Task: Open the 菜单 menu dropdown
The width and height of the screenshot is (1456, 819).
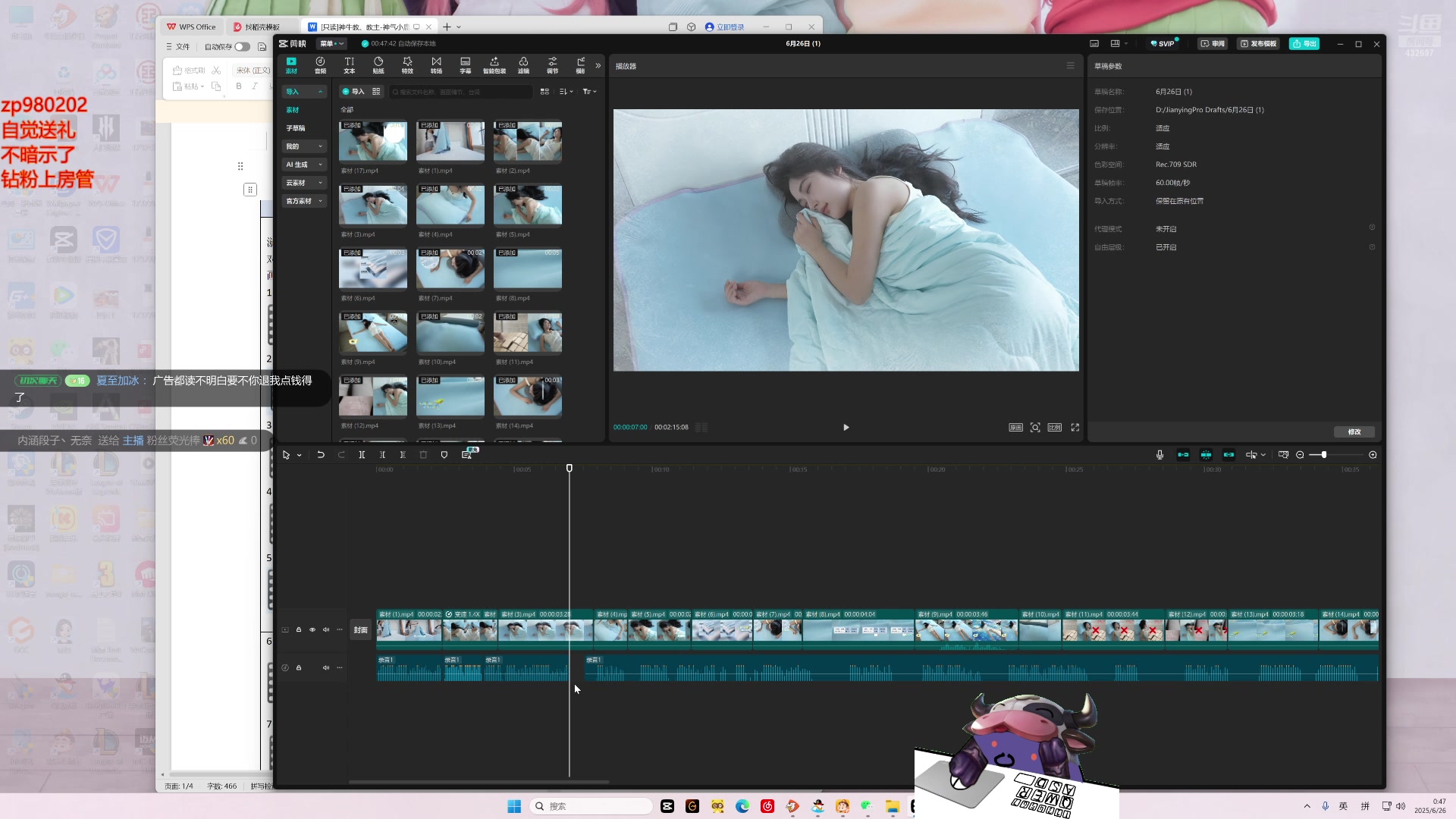Action: point(331,44)
